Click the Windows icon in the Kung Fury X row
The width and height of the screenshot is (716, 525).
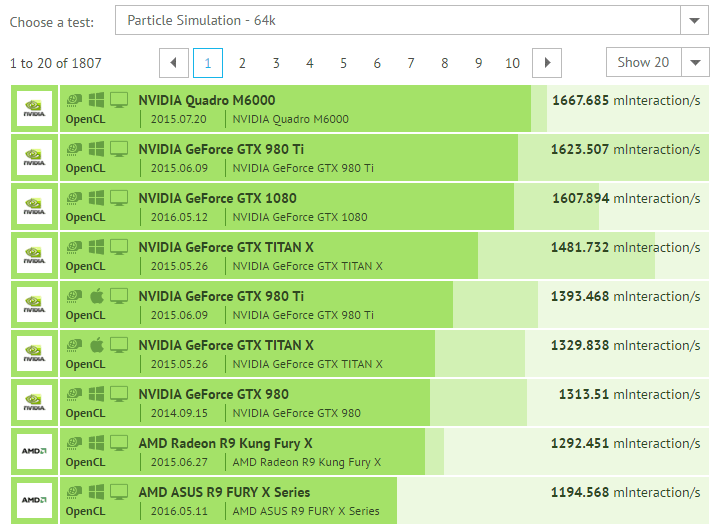click(x=97, y=443)
